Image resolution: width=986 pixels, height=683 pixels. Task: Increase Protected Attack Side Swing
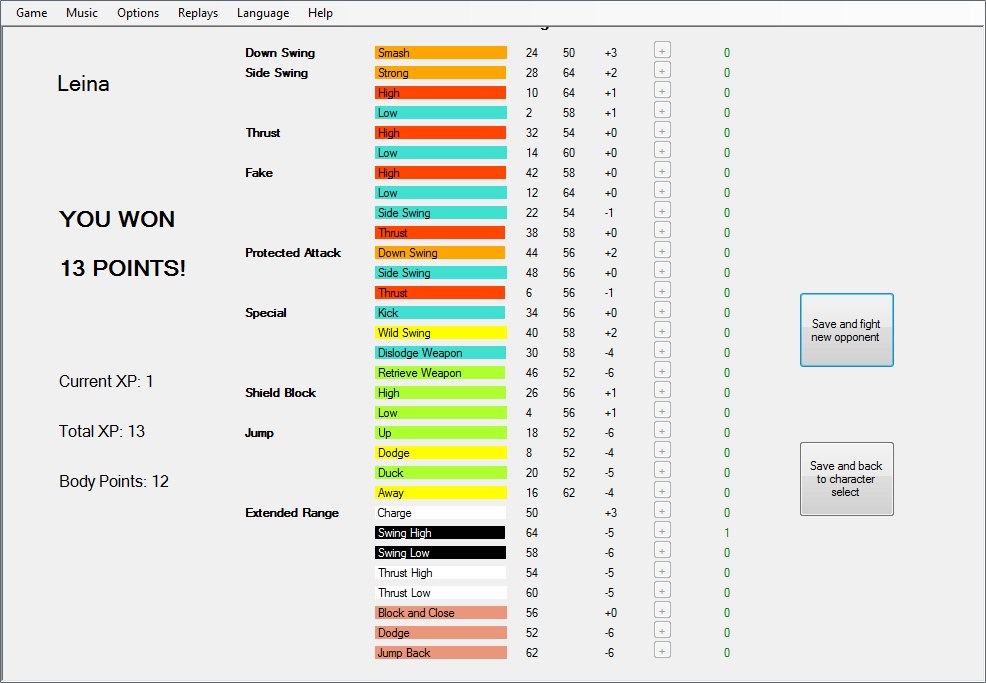point(662,270)
